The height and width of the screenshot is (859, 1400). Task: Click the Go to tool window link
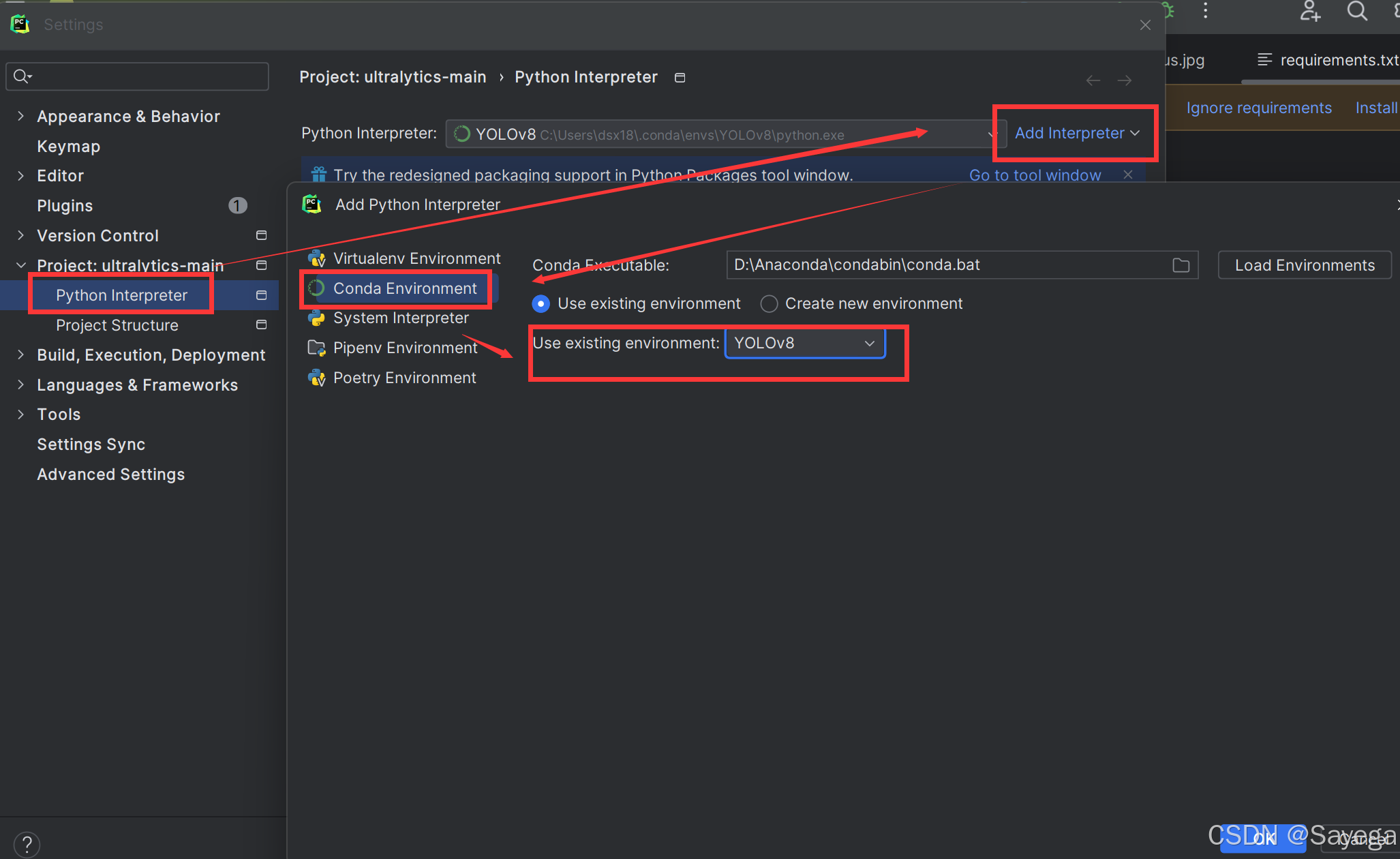coord(1034,175)
